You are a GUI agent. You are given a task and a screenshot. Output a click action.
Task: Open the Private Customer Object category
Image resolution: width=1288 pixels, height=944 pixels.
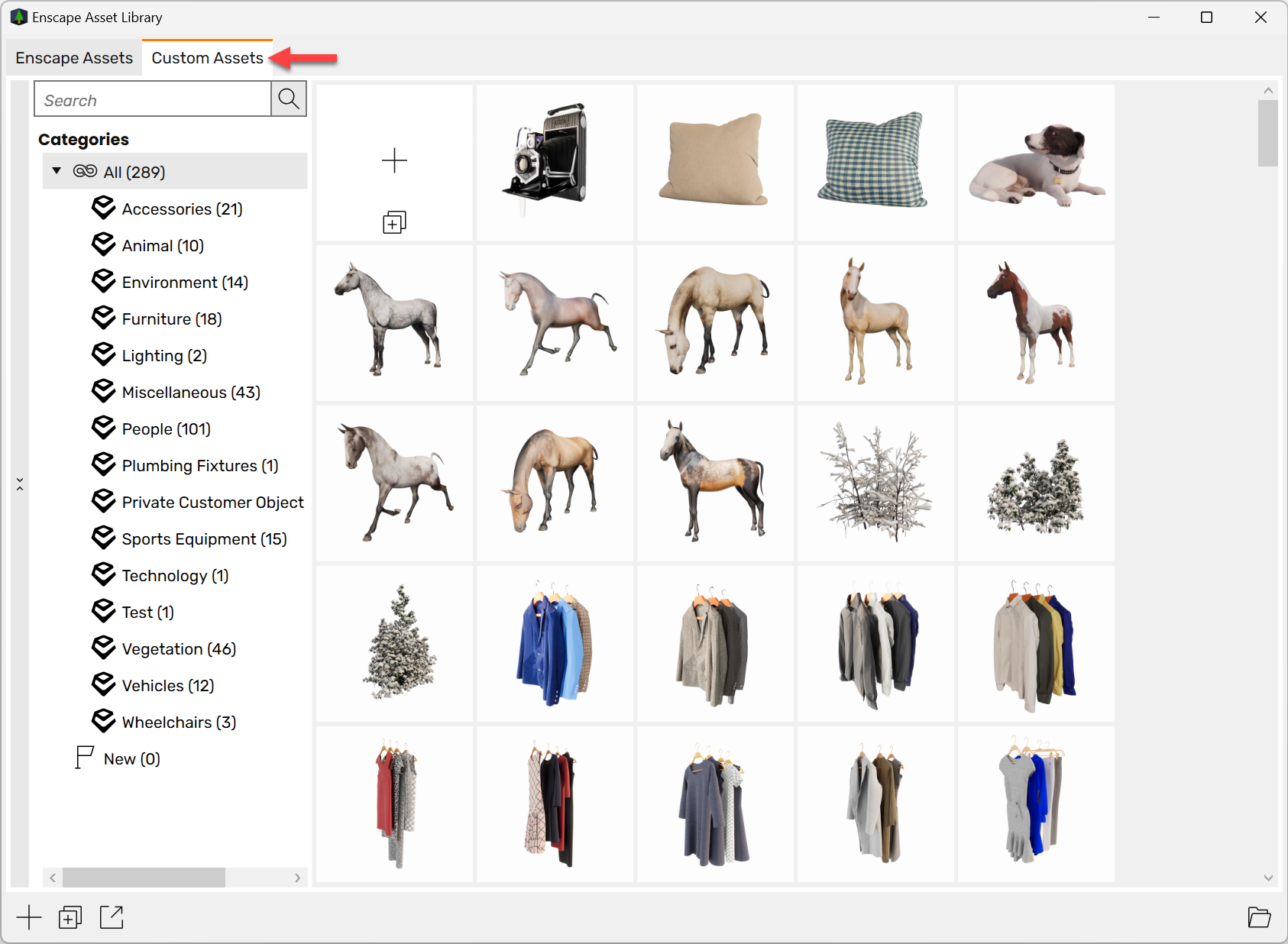click(212, 502)
